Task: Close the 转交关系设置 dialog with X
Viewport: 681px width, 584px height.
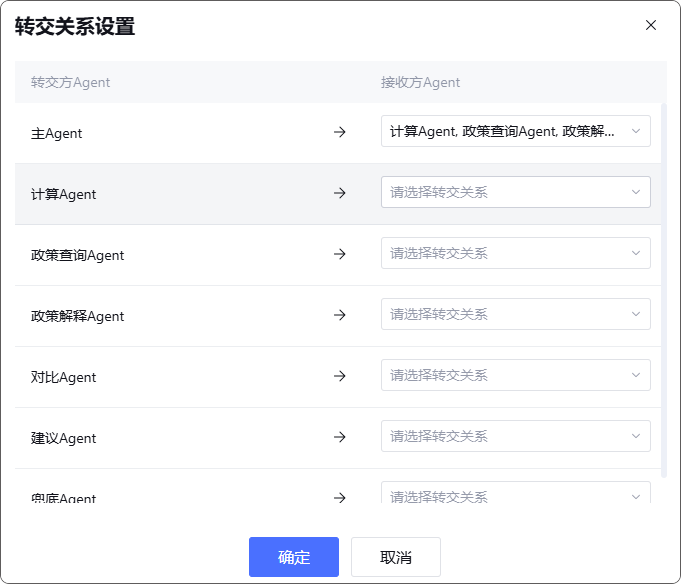Action: [x=651, y=25]
